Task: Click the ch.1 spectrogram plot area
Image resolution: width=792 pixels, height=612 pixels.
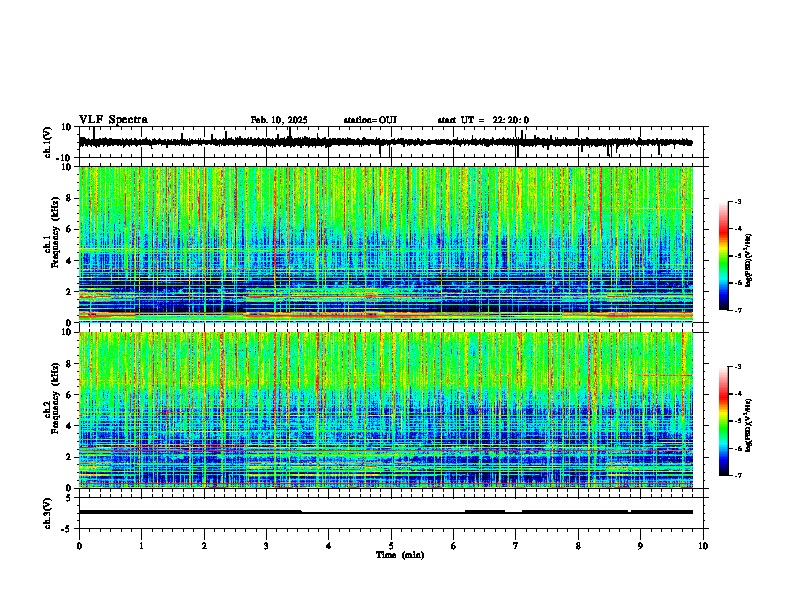Action: 386,244
